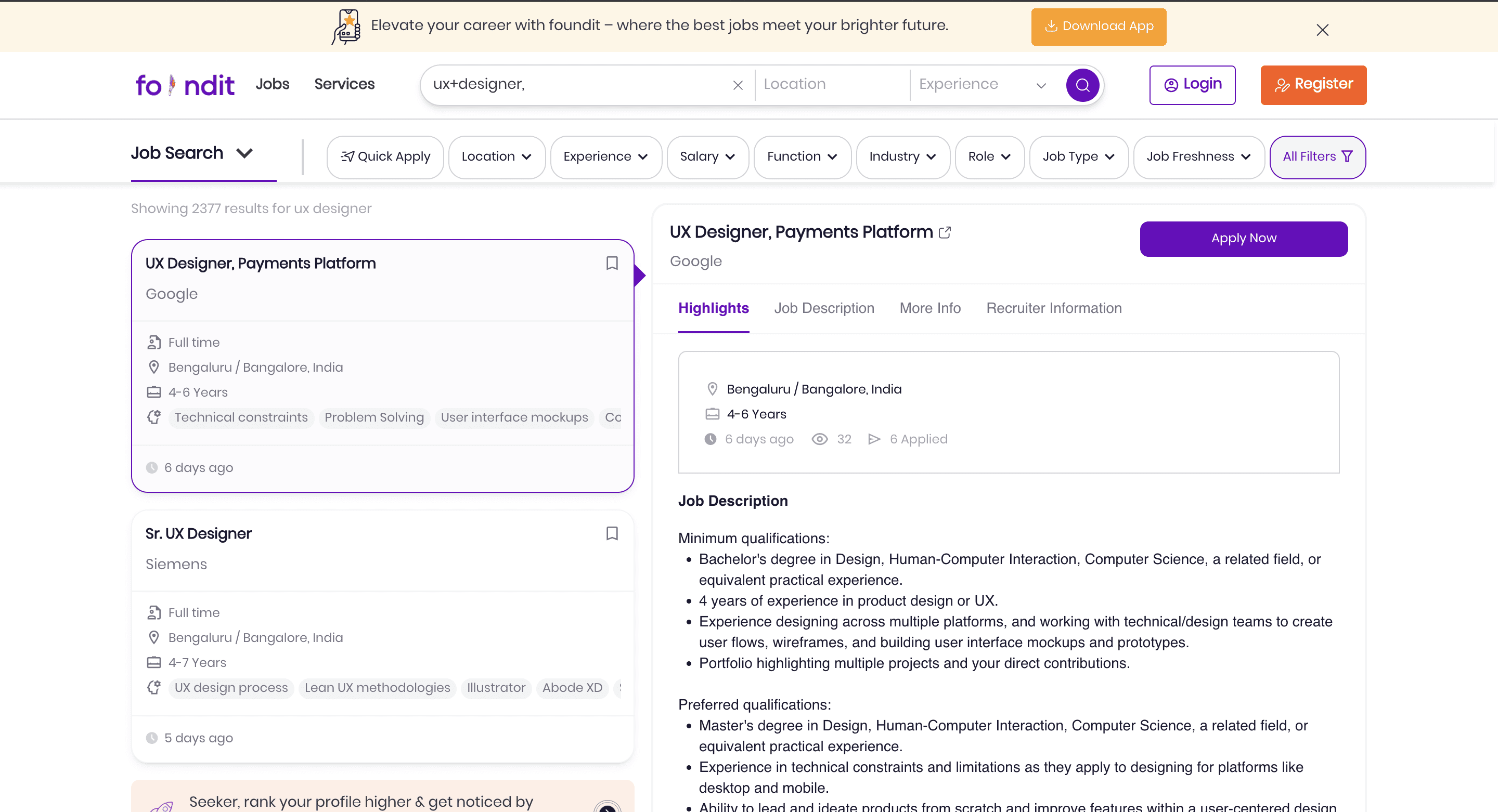1498x812 pixels.
Task: Click the '6 Applied' count text
Action: click(x=918, y=439)
